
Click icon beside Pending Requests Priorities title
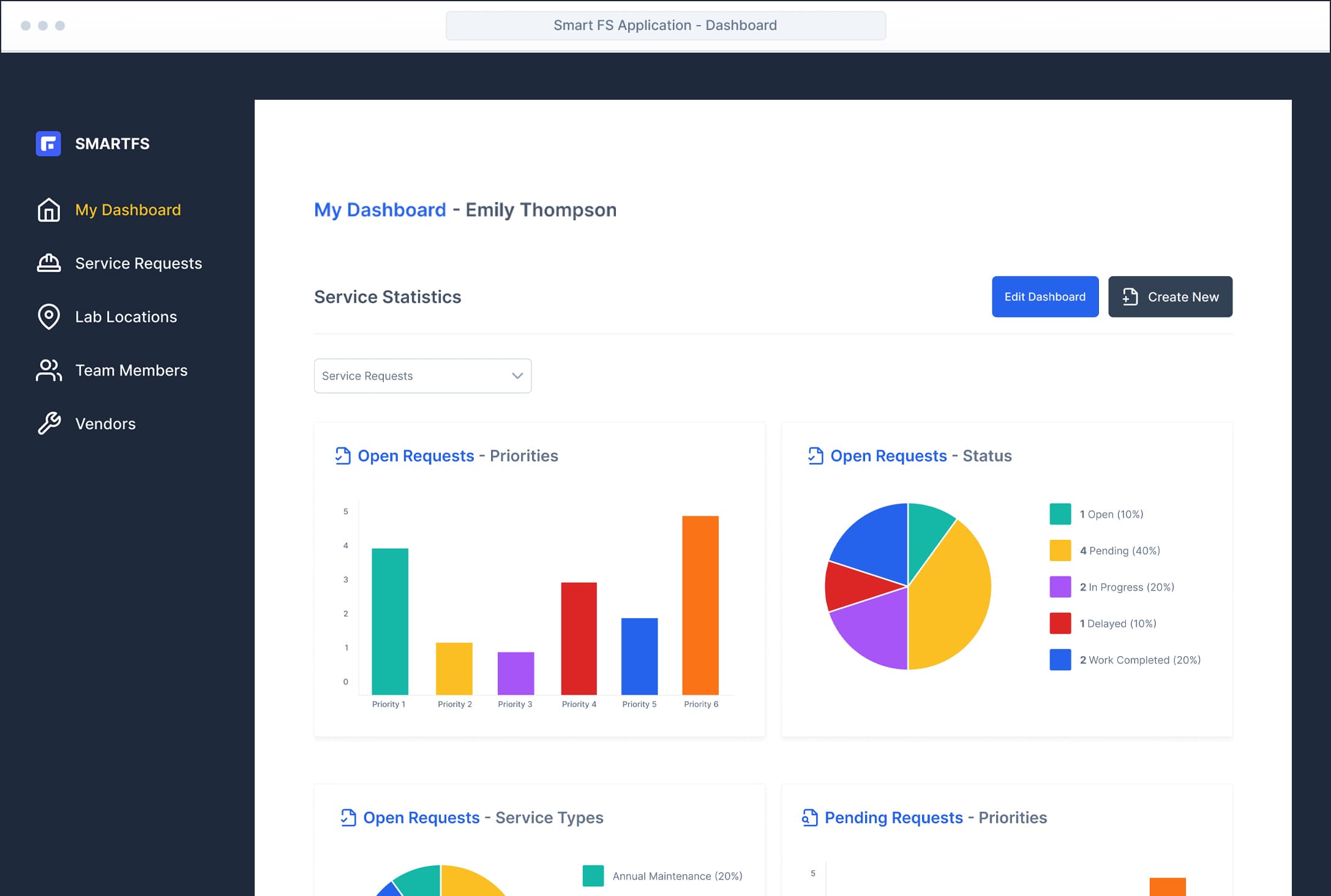point(809,818)
